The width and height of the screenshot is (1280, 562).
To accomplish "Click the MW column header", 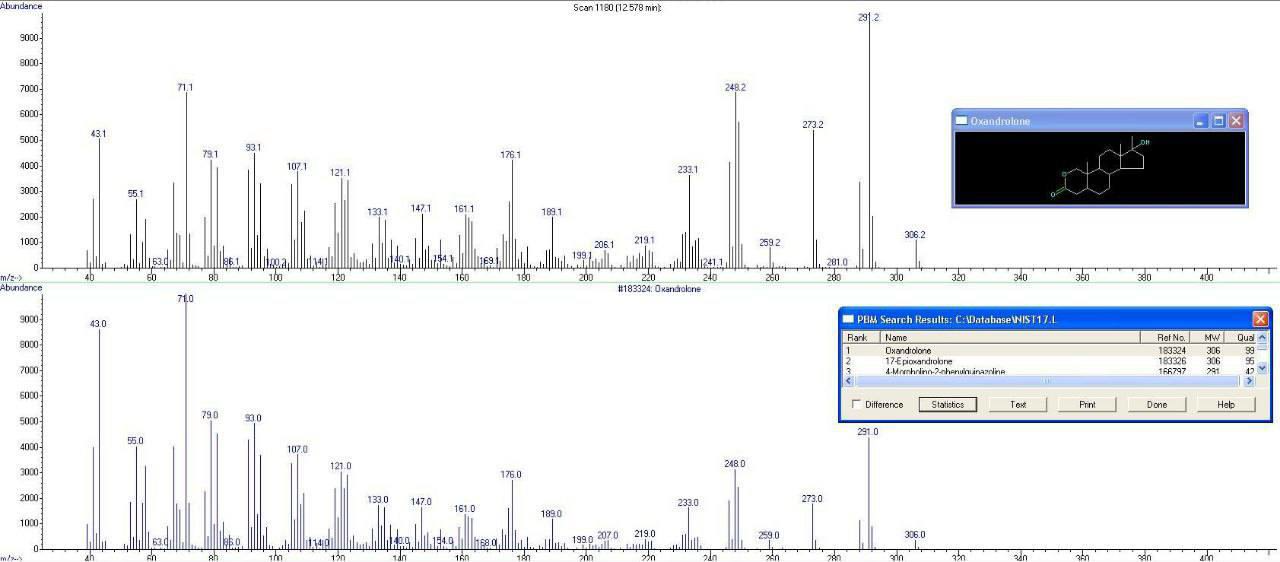I will [x=1215, y=338].
